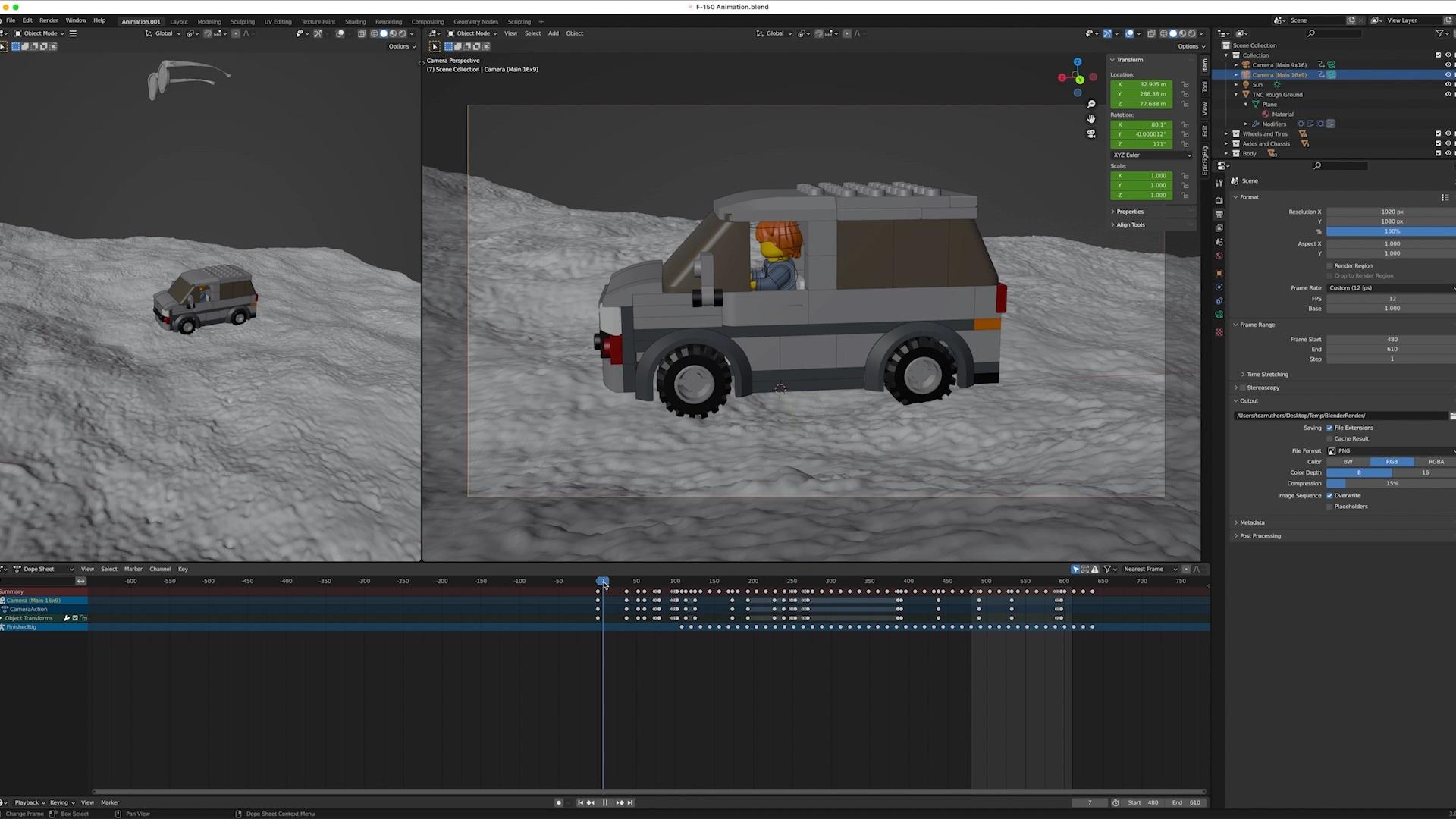
Task: Open World properties tab icon
Action: pos(1219,256)
